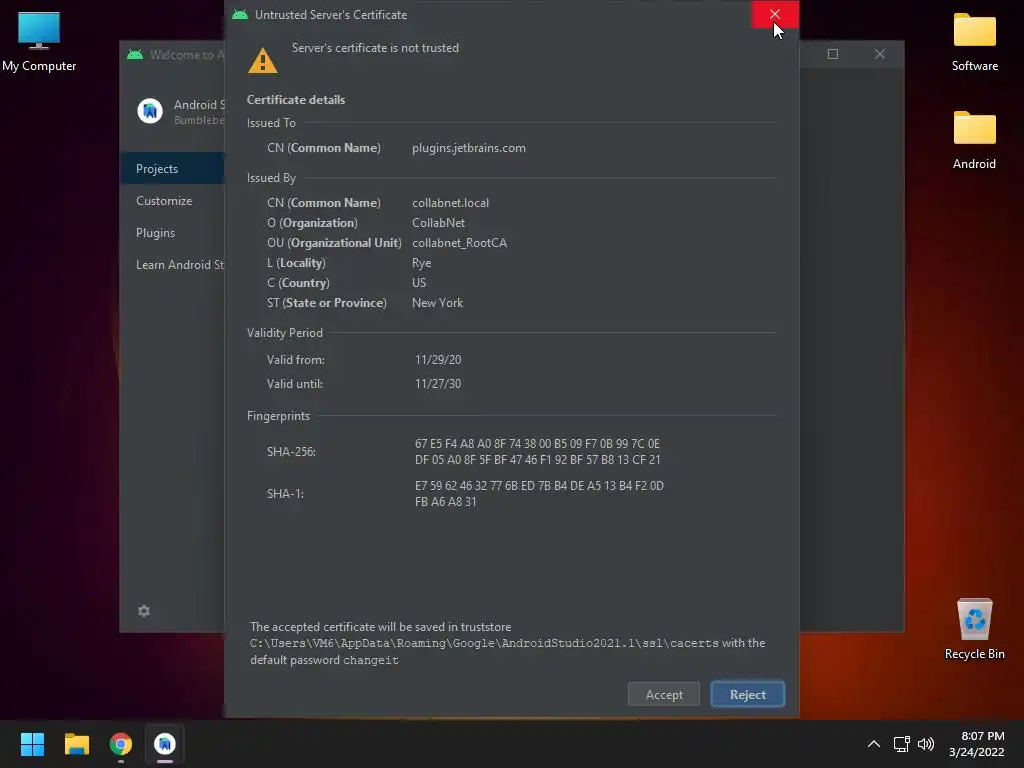Click the truststore cacerts path text
The width and height of the screenshot is (1024, 768).
(x=484, y=643)
